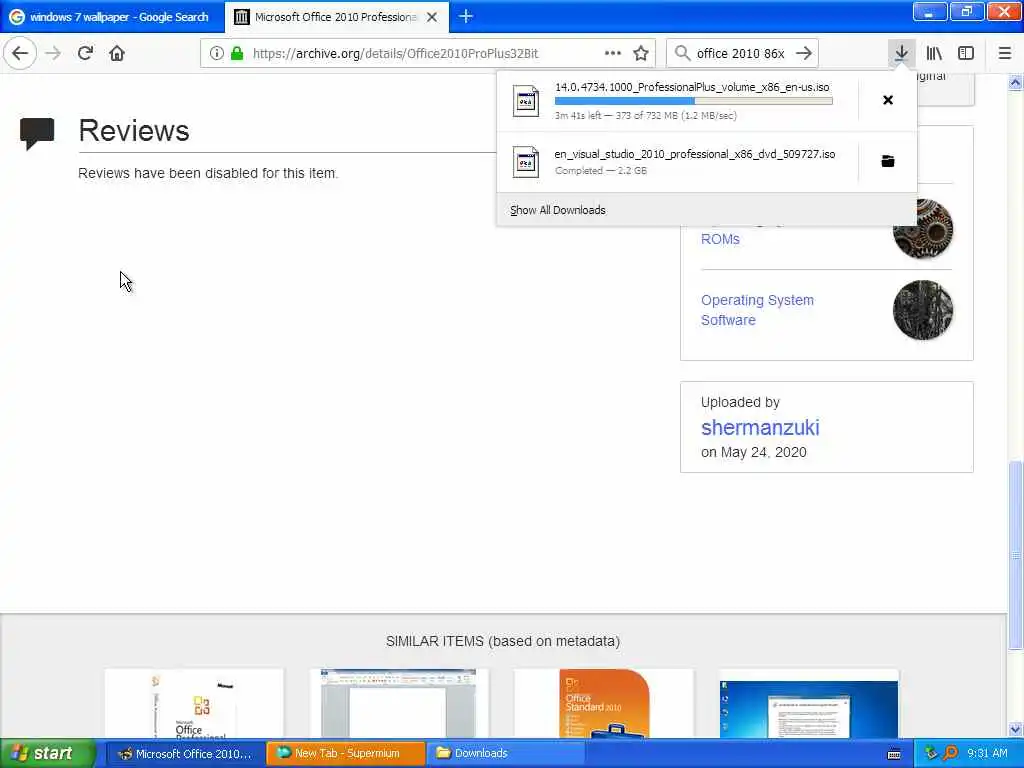Click the green padlock security icon
Screen dimensions: 1024x768
(x=237, y=54)
